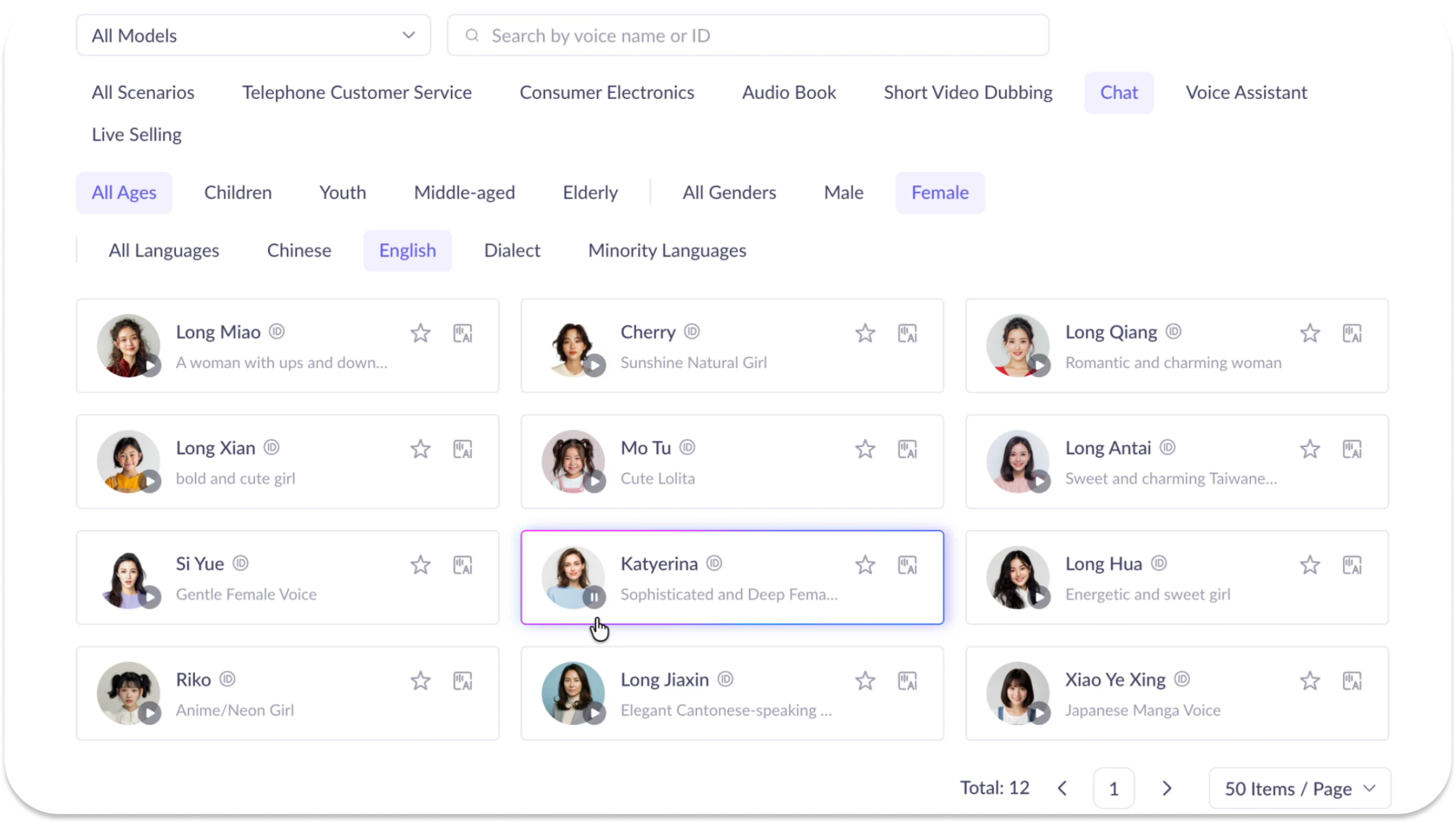Favorite the Riko voice
Image resolution: width=1456 pixels, height=823 pixels.
point(420,681)
